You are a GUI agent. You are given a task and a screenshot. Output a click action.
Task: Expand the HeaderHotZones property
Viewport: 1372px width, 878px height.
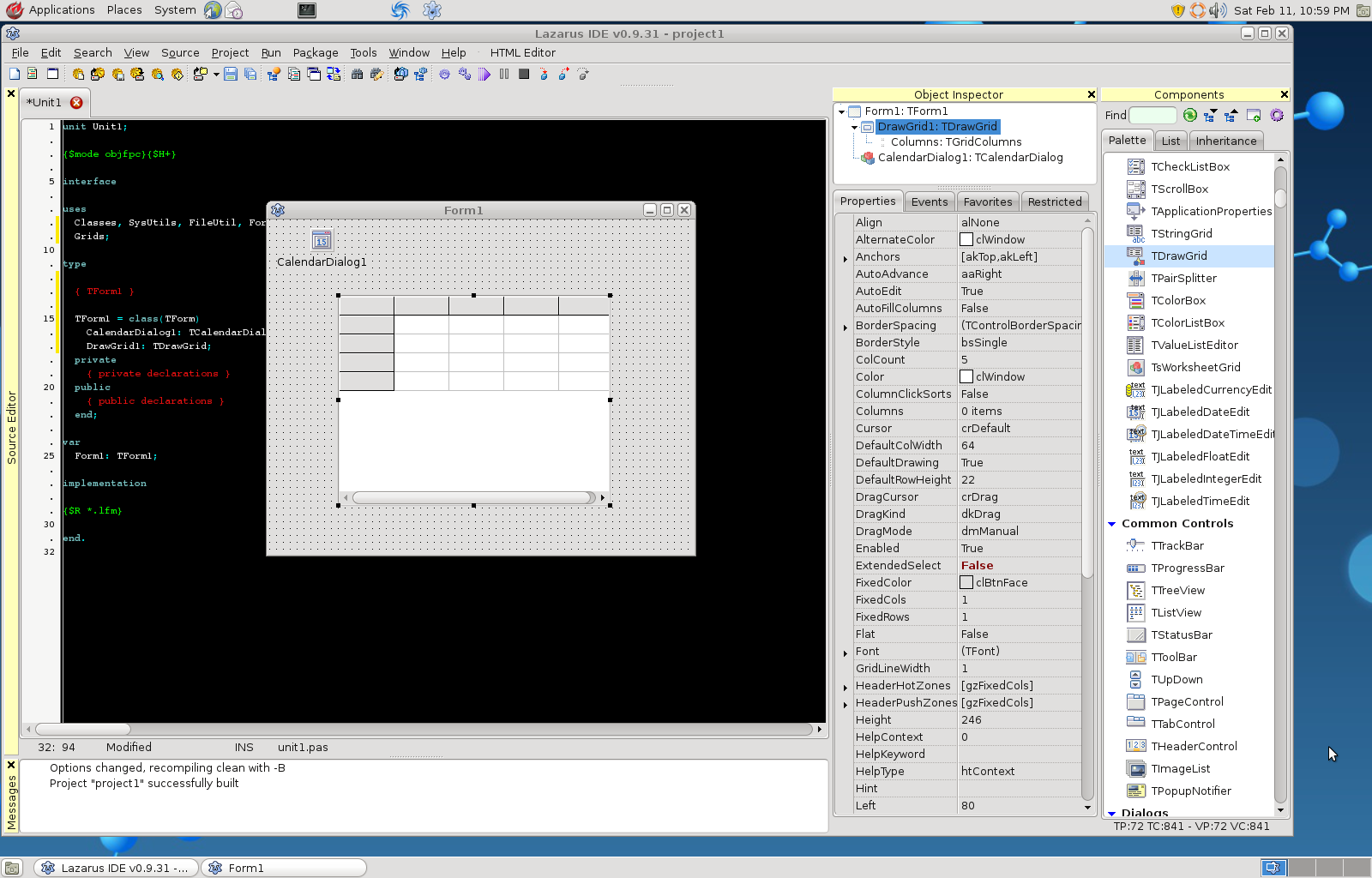[x=845, y=687]
